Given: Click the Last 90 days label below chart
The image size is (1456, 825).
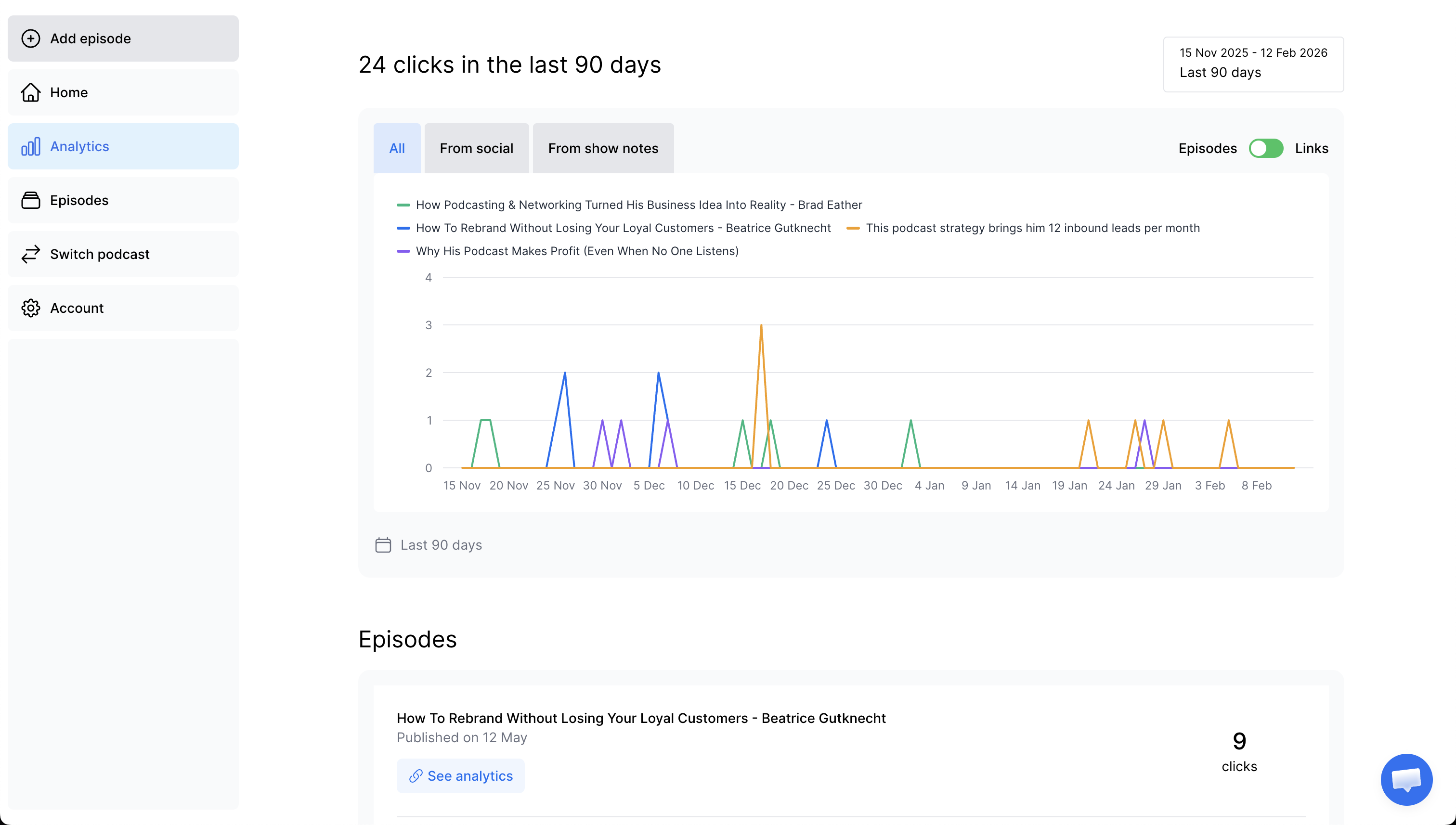Looking at the screenshot, I should (441, 544).
